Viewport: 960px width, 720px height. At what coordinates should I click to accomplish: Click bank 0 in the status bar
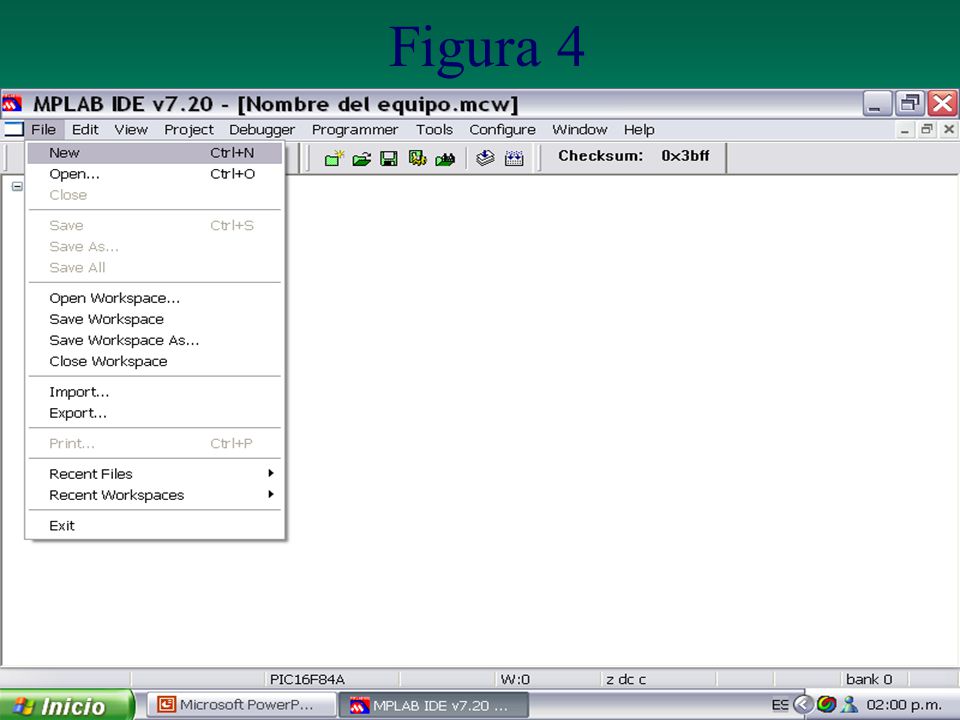[x=869, y=679]
